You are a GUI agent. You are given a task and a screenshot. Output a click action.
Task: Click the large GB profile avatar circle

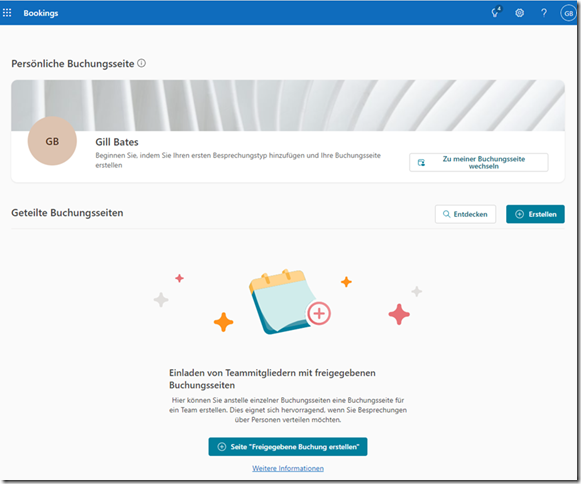52,141
